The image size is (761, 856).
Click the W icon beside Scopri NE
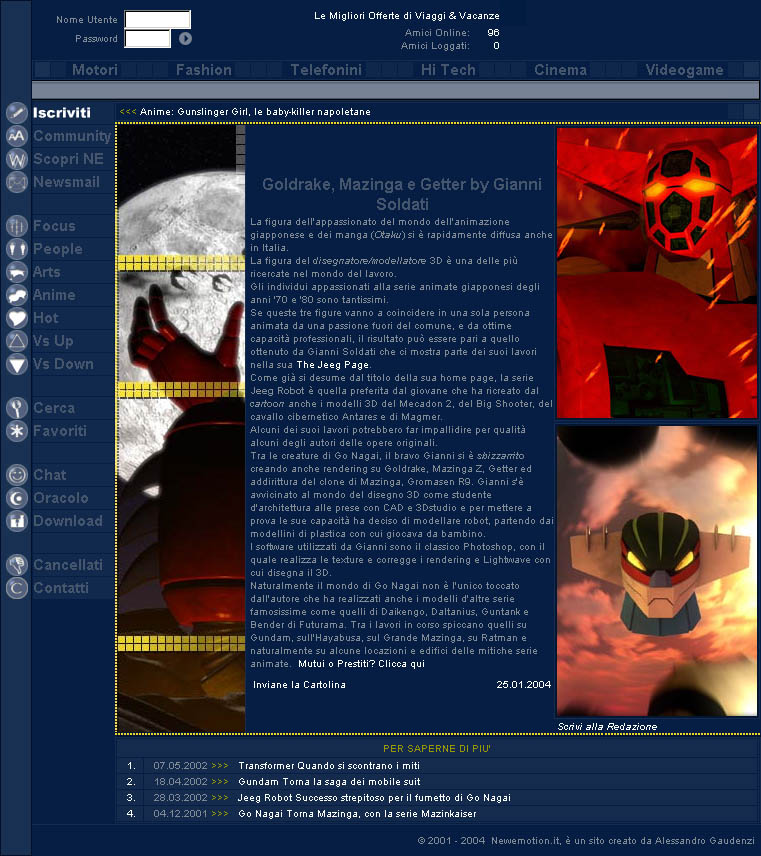pyautogui.click(x=17, y=159)
